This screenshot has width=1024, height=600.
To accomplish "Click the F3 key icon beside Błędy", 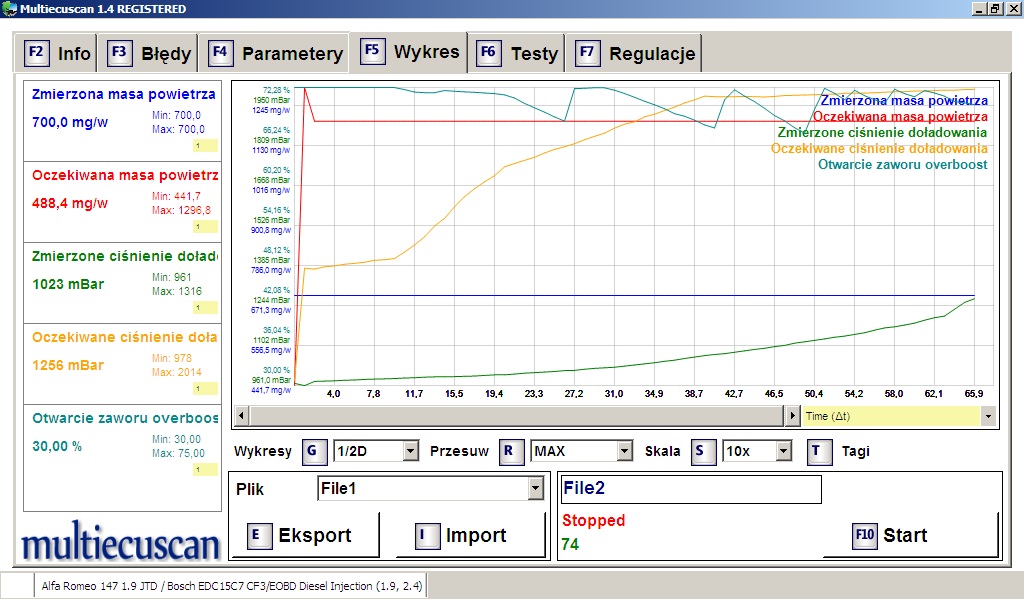I will (119, 52).
